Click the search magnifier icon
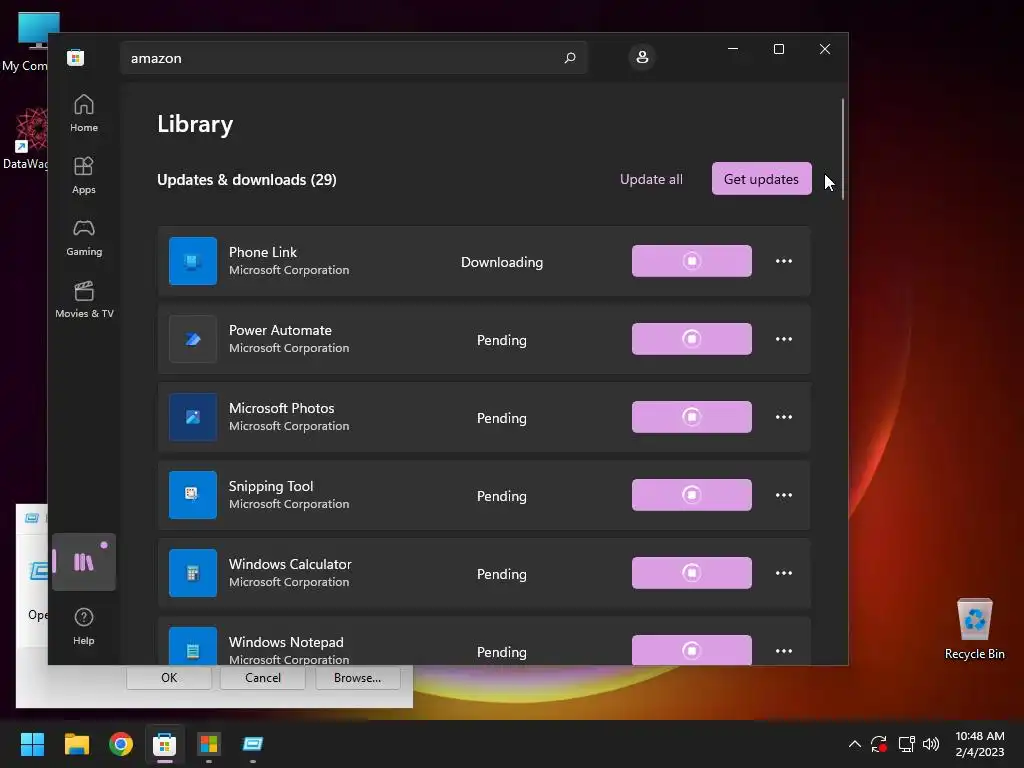The height and width of the screenshot is (768, 1024). click(569, 58)
